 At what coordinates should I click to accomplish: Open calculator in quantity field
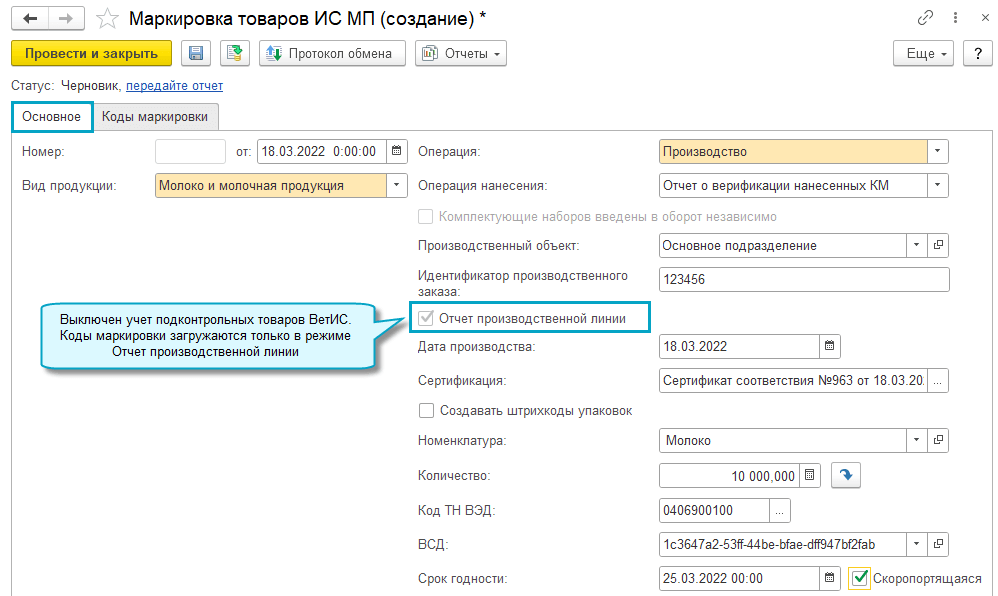coord(811,475)
